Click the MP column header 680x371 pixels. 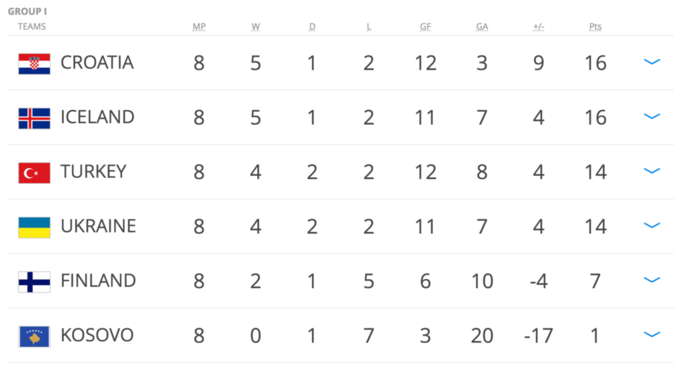tap(199, 27)
